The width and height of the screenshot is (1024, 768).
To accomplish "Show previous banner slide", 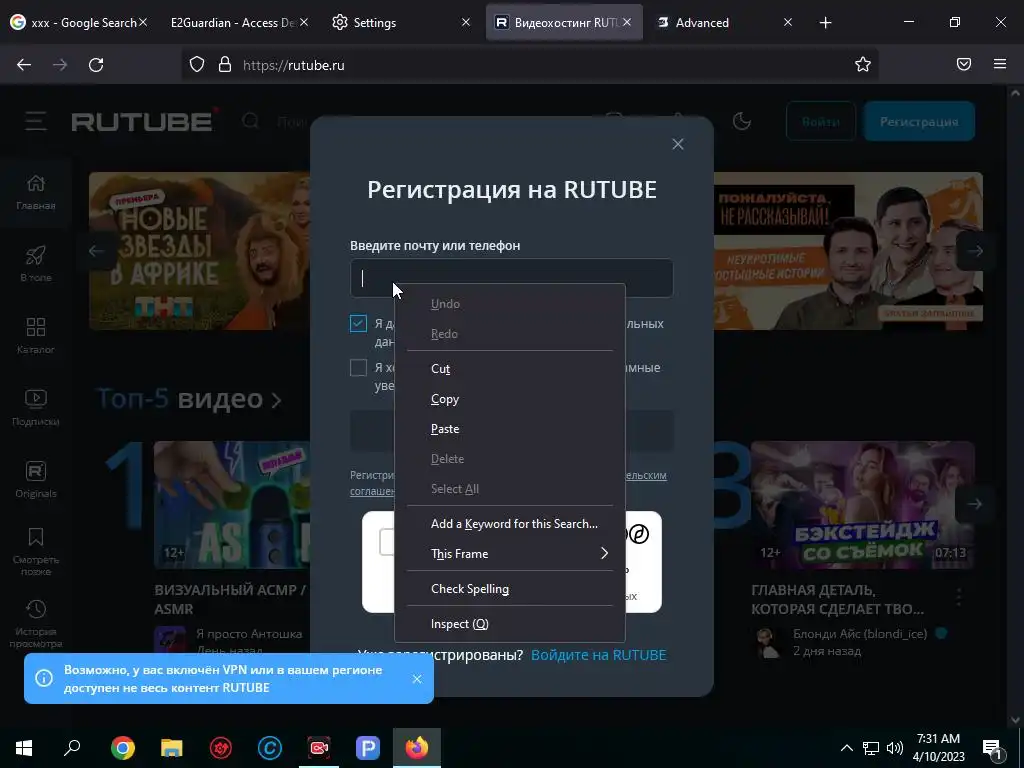I will (x=97, y=251).
